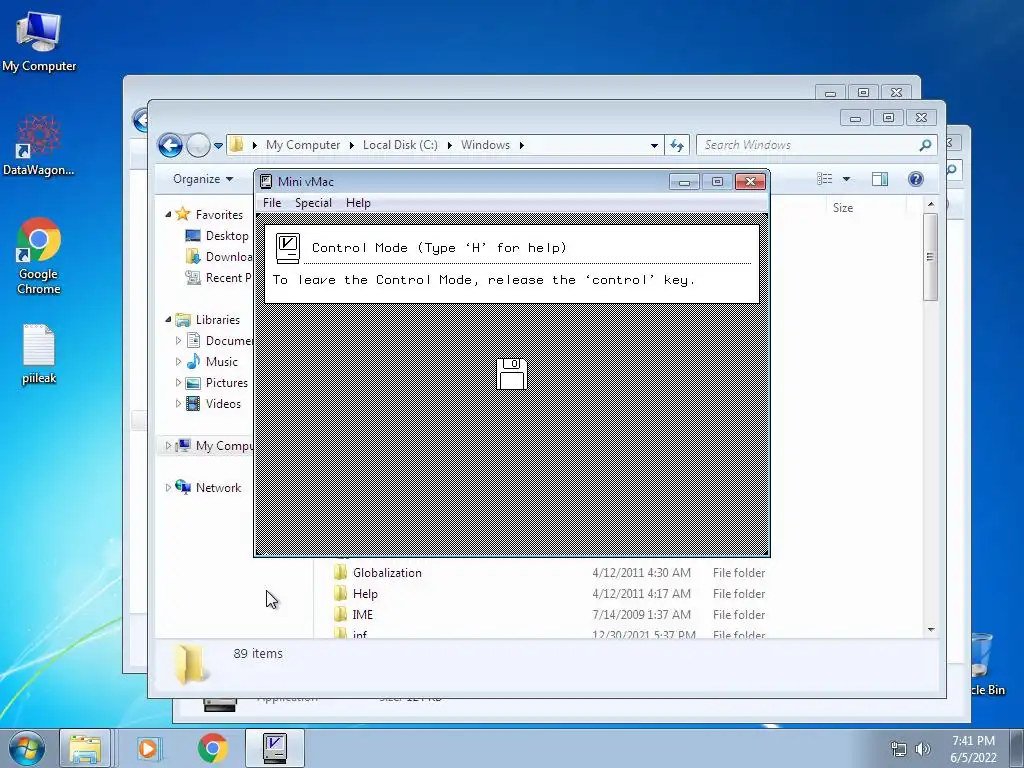This screenshot has width=1024, height=768.
Task: Collapse the Favorites group
Action: tap(168, 214)
